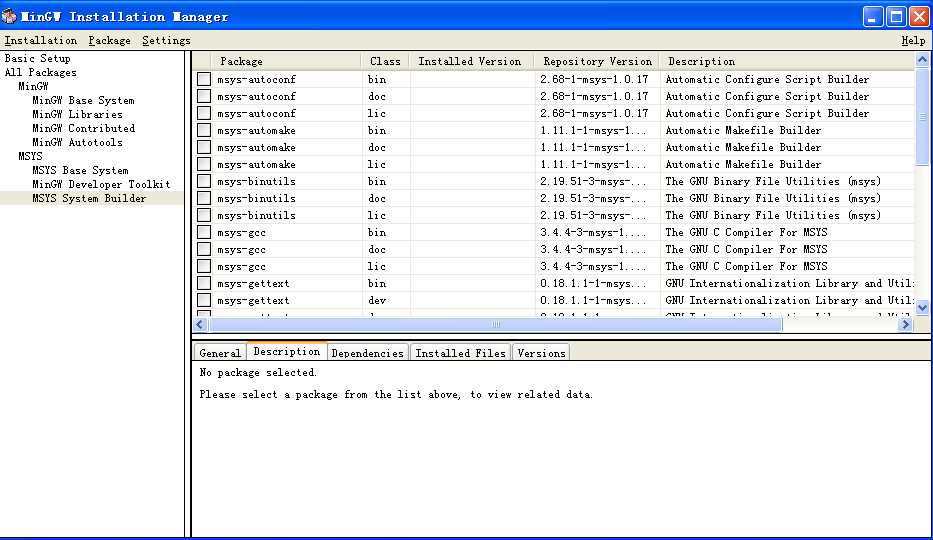Screen dimensions: 933x540
Task: Sort by the Class column header
Action: point(385,61)
